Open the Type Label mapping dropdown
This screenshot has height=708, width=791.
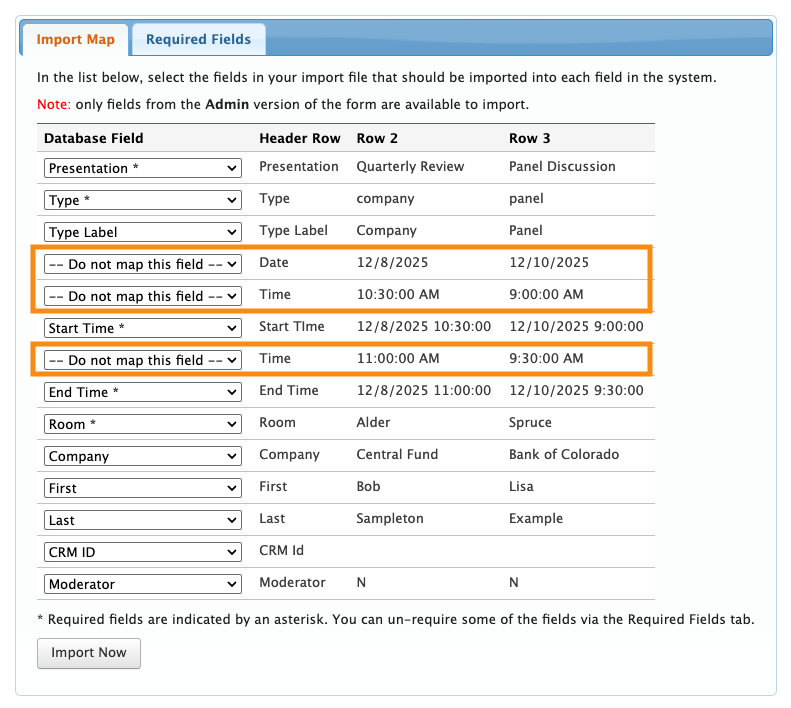pos(142,232)
